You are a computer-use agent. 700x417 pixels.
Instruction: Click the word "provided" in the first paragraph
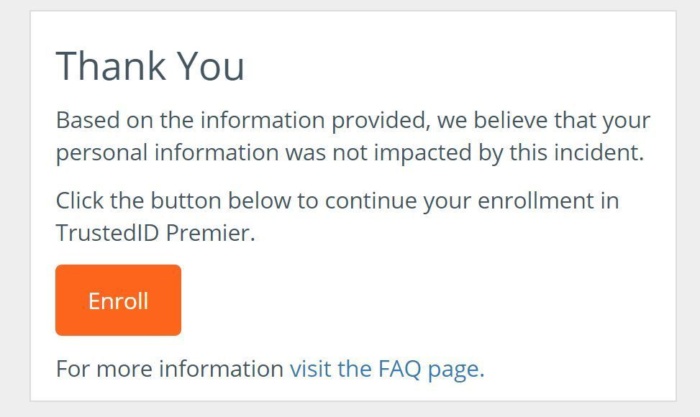381,121
